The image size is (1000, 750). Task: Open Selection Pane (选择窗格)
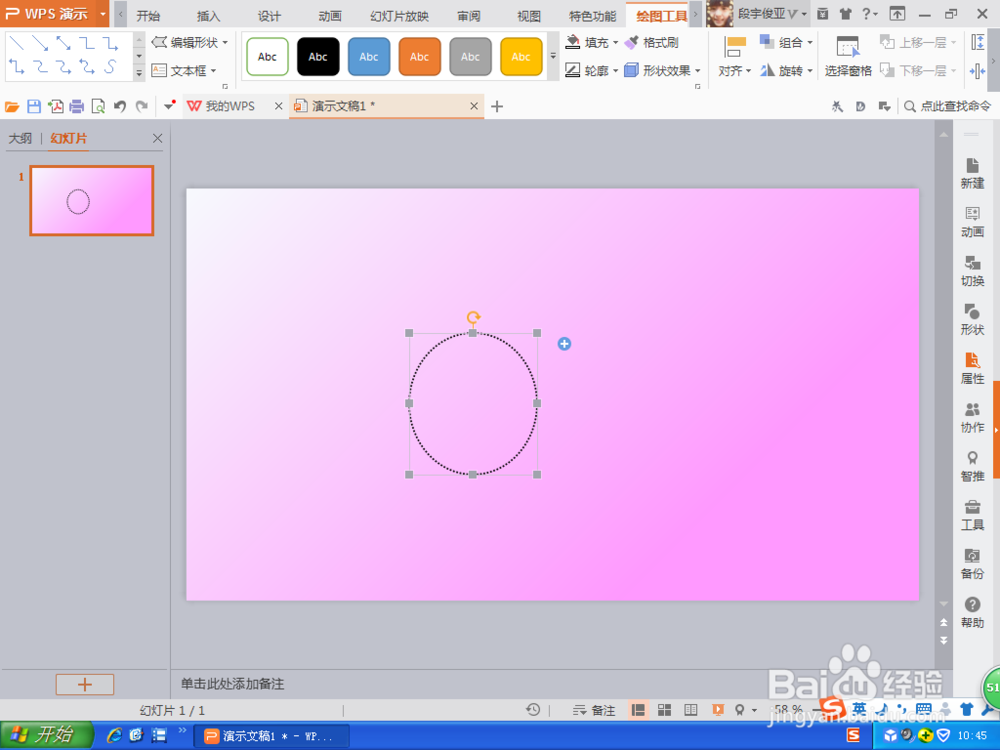point(848,57)
